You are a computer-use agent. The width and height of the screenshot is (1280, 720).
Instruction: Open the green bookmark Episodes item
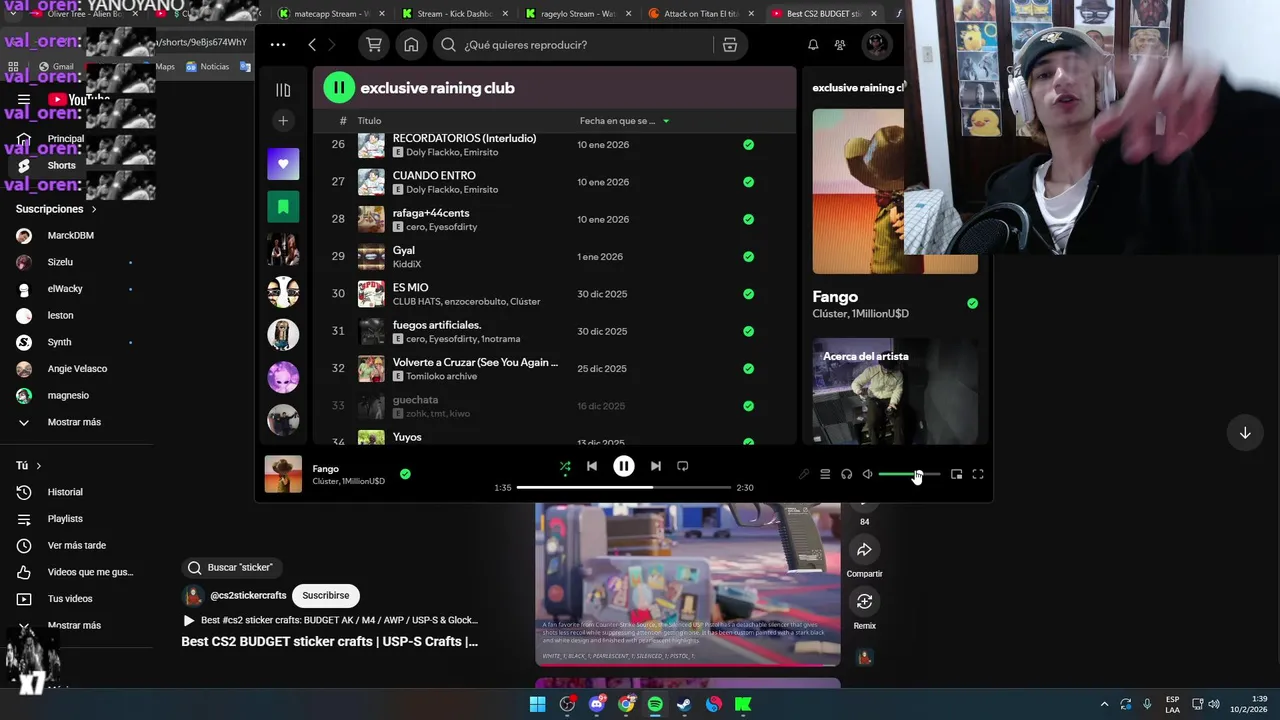pos(283,207)
